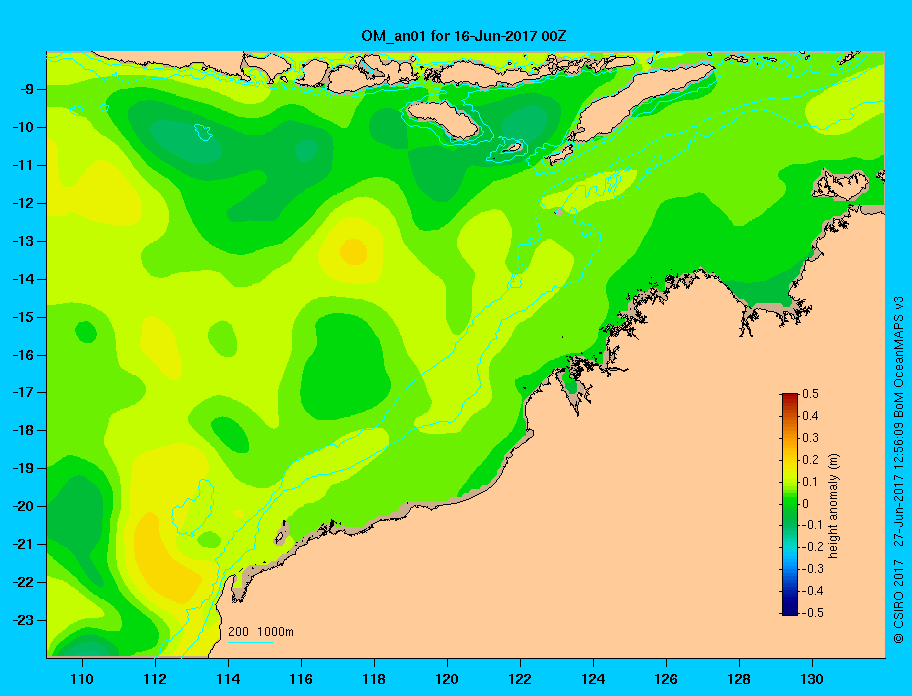The image size is (912, 696).
Task: Click the colorbar tick label "0.4"
Action: coord(810,416)
